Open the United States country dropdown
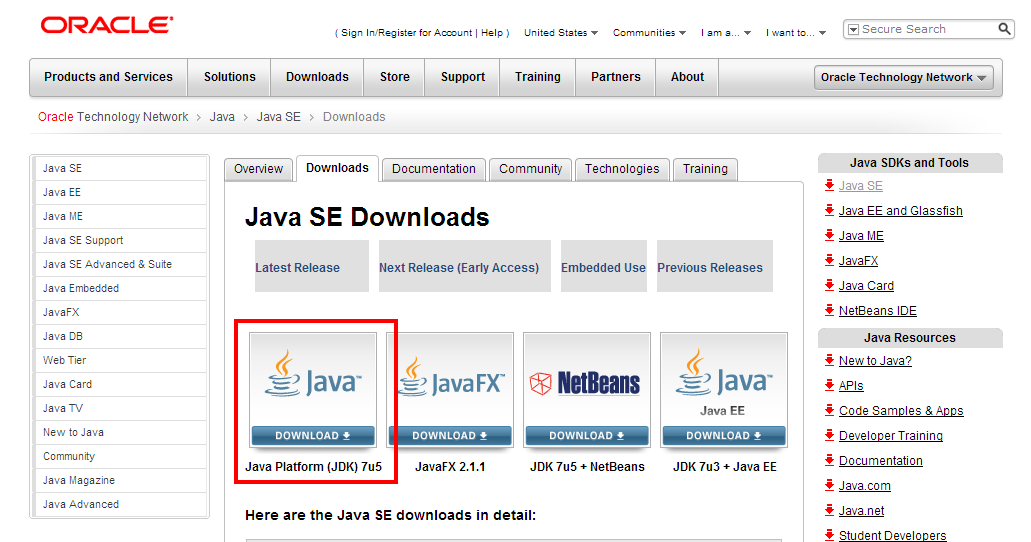This screenshot has height=542, width=1031. [561, 33]
